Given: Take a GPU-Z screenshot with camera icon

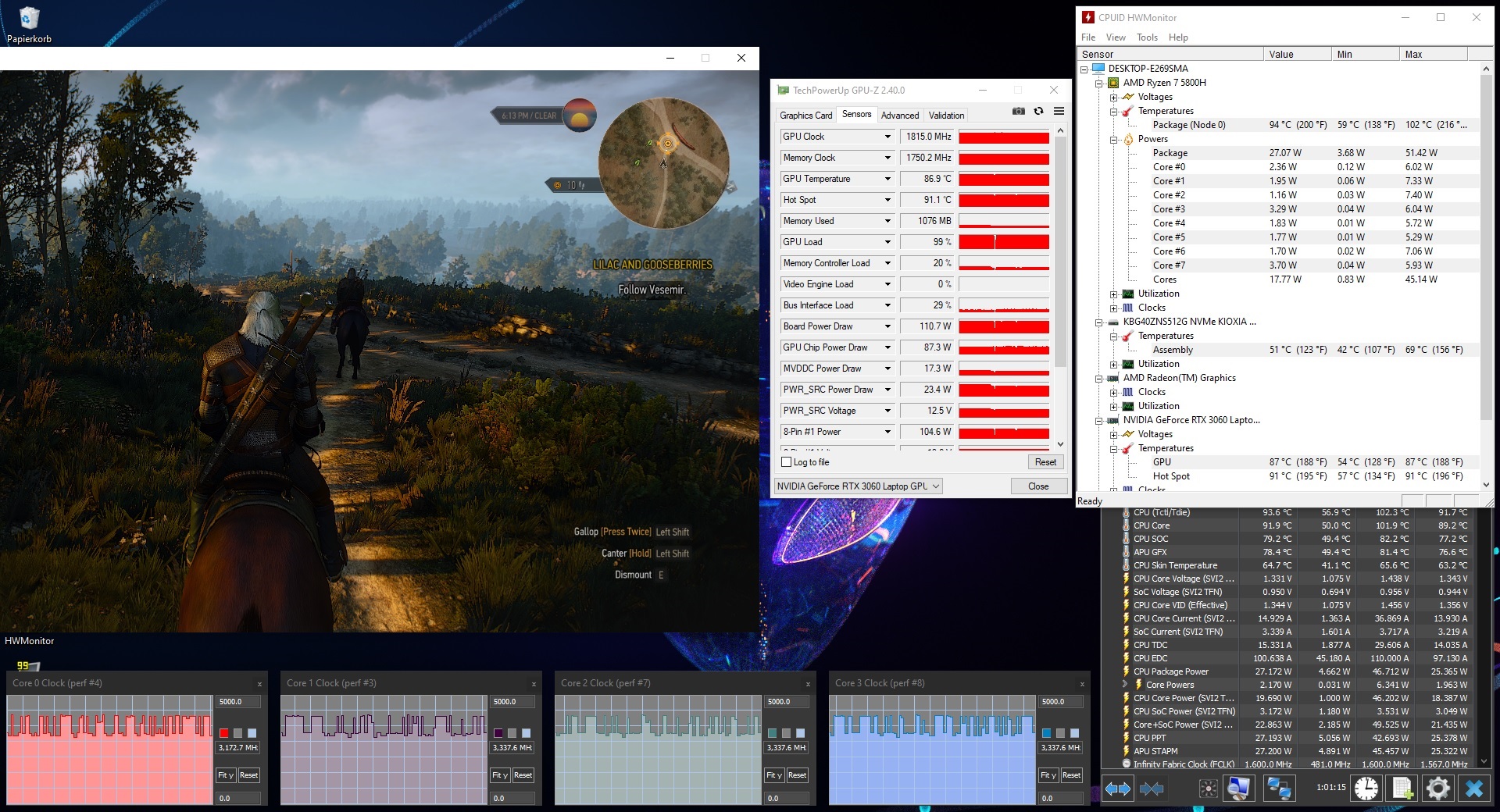Looking at the screenshot, I should coord(1018,112).
